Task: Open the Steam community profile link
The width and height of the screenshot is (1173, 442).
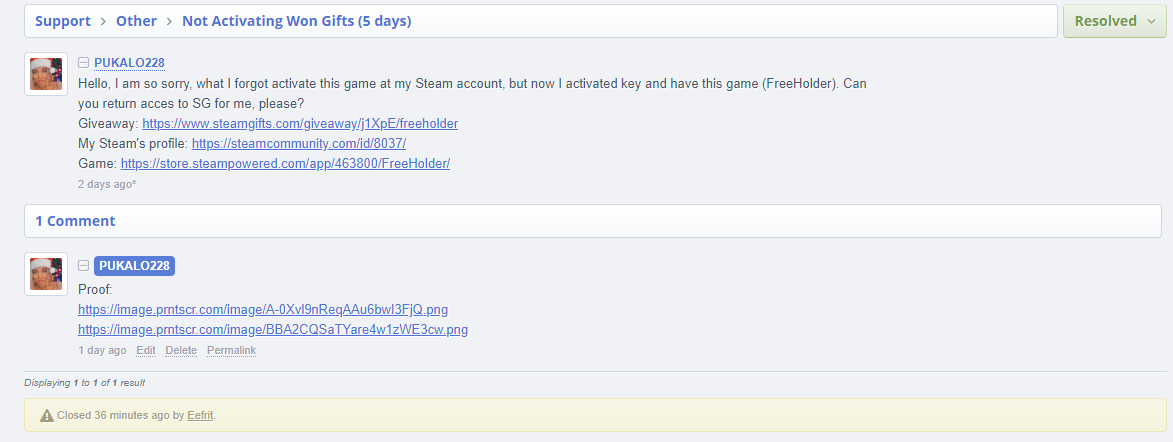Action: [x=298, y=143]
